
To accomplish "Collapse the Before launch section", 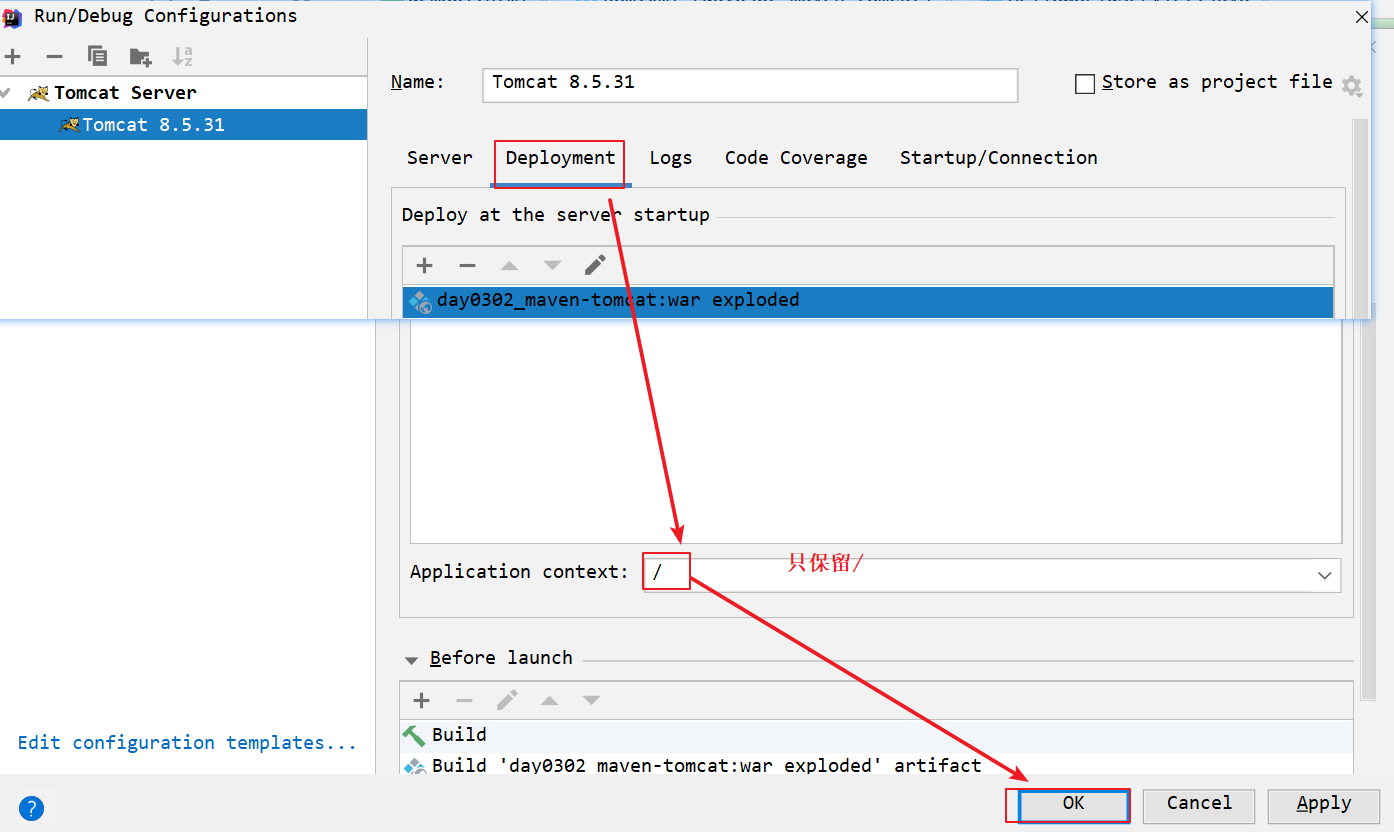I will tap(411, 660).
